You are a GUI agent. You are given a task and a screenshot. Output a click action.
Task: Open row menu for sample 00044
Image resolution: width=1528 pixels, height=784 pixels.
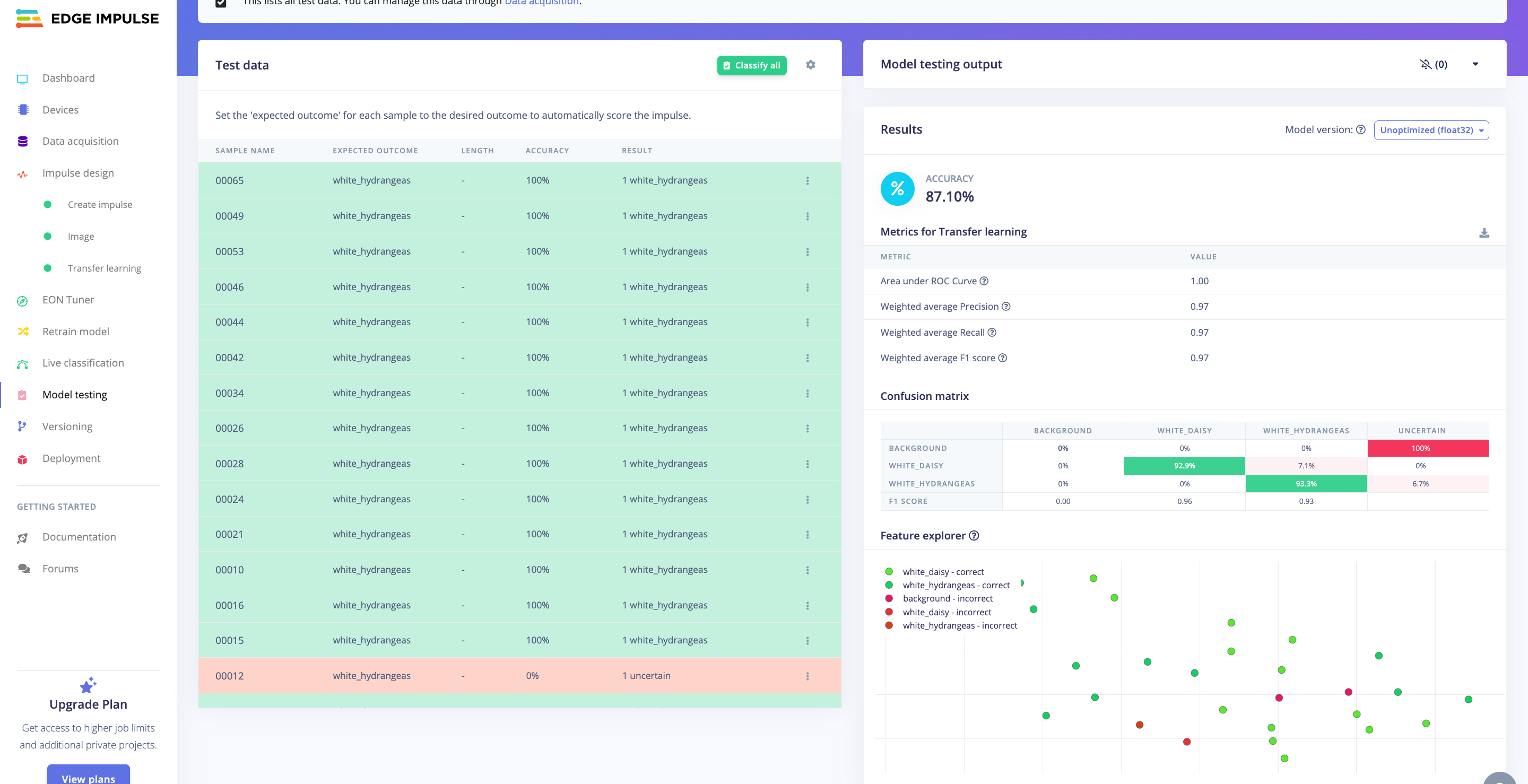(x=806, y=323)
